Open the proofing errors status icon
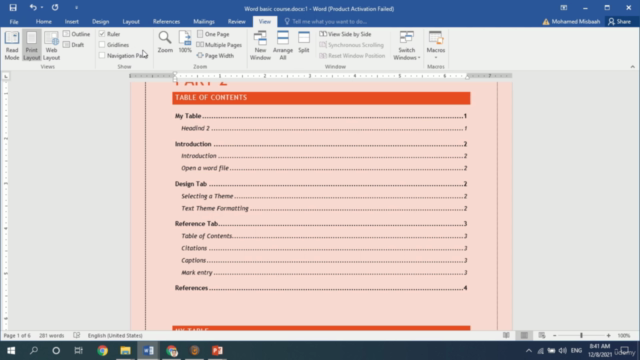The image size is (640, 360). pyautogui.click(x=76, y=336)
